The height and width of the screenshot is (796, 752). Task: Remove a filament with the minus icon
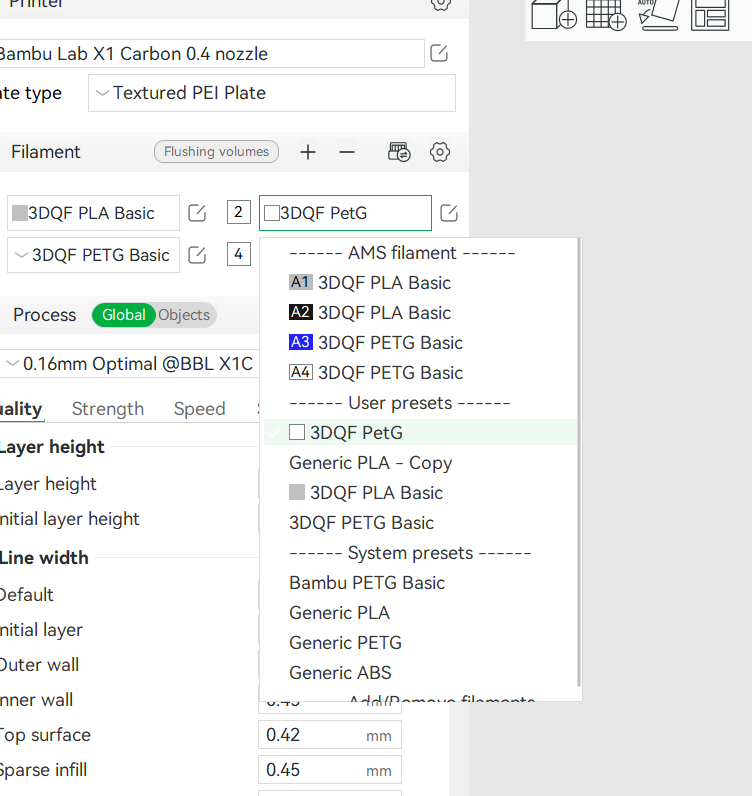(347, 152)
